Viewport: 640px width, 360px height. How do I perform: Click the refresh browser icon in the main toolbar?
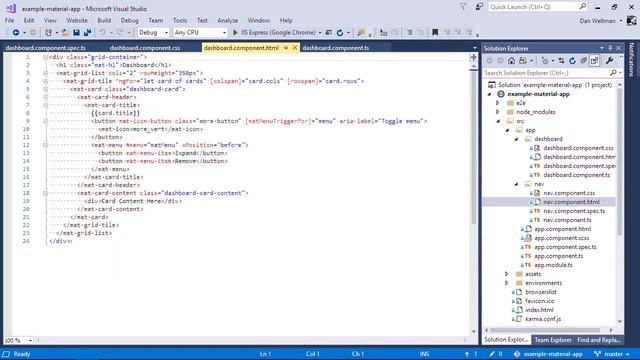point(340,33)
